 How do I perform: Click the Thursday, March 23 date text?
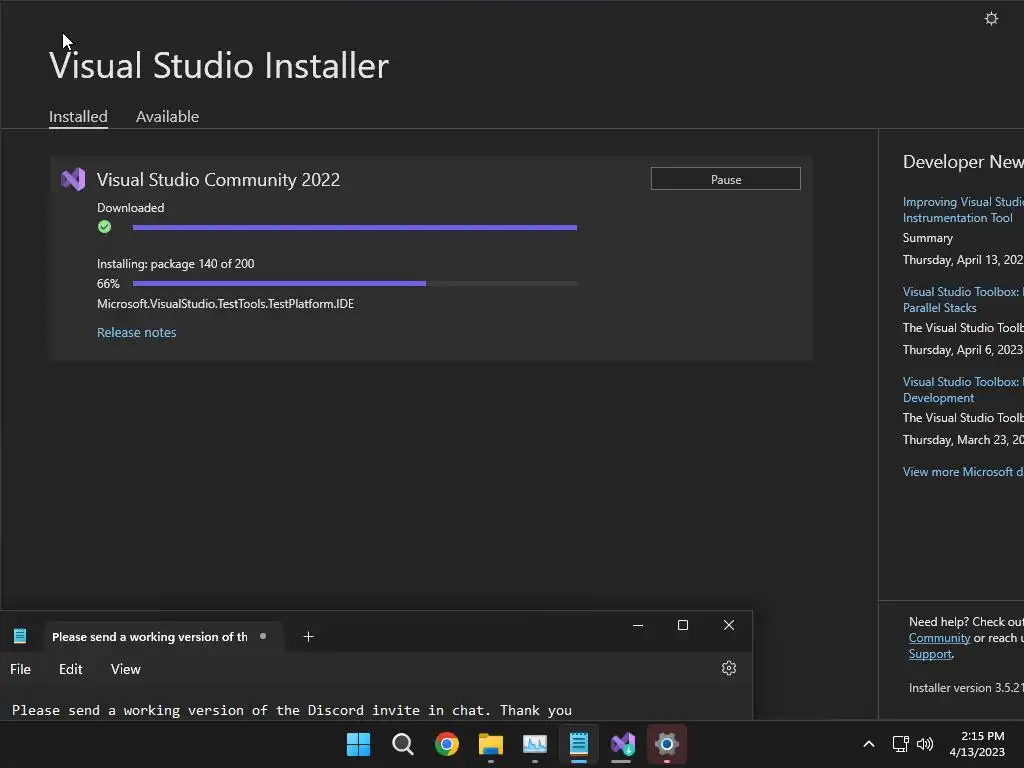tap(963, 440)
